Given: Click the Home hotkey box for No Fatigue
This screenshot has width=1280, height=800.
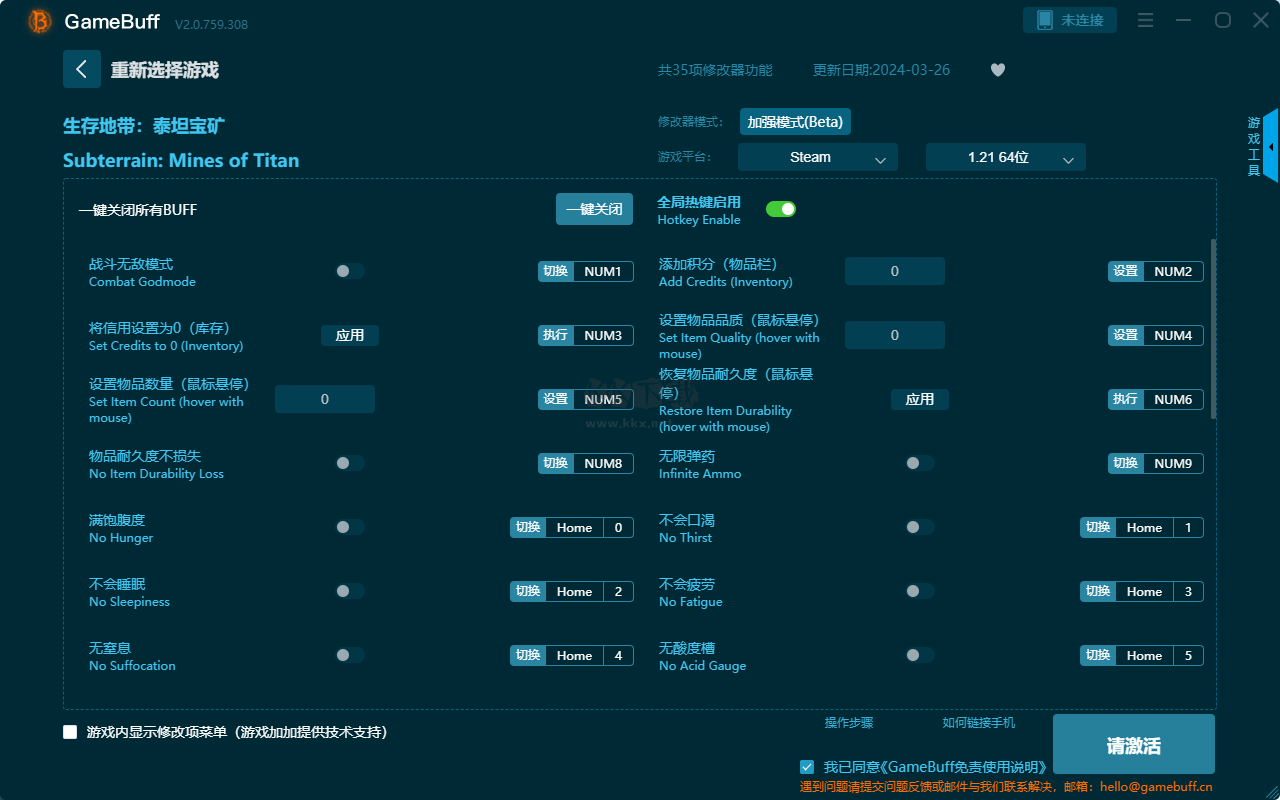Looking at the screenshot, I should pos(1144,591).
